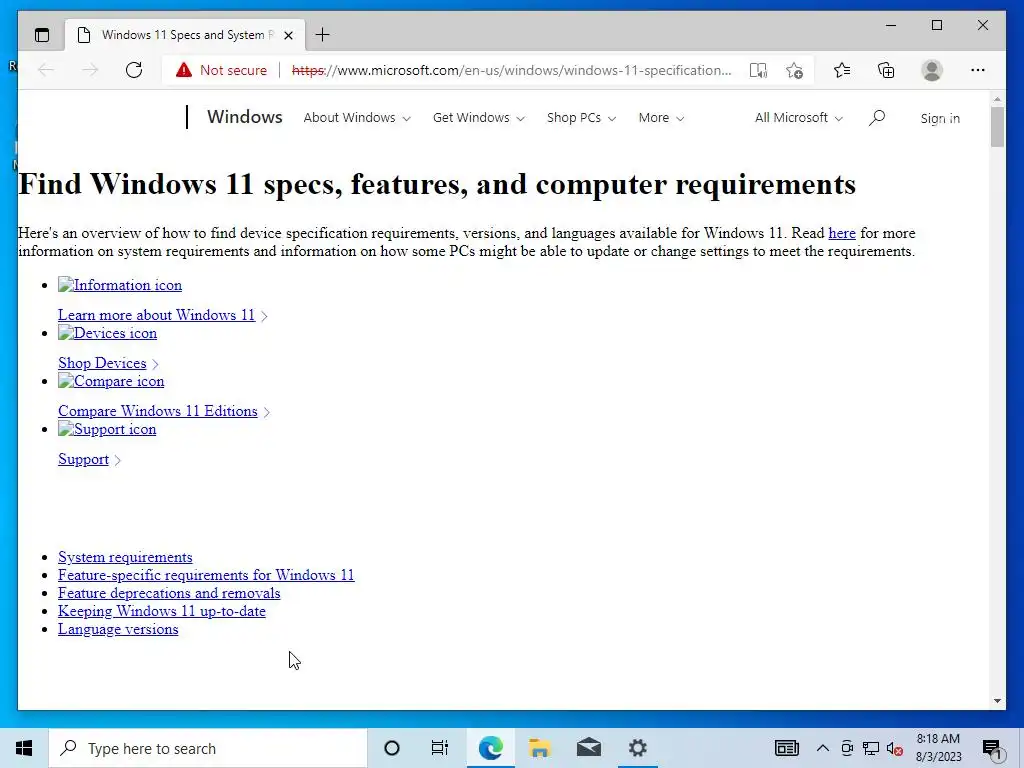This screenshot has width=1024, height=768.
Task: Open Learn more about Windows 11
Action: [156, 315]
